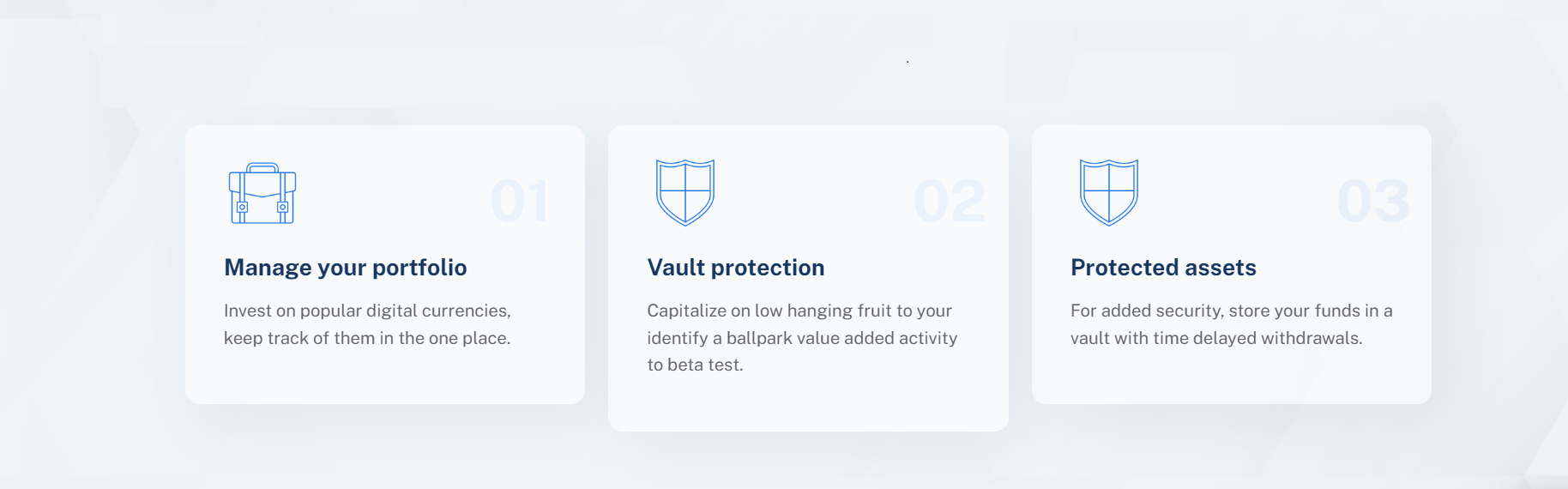Click the faded 01 step number
The width and height of the screenshot is (1568, 489).
pos(519,202)
